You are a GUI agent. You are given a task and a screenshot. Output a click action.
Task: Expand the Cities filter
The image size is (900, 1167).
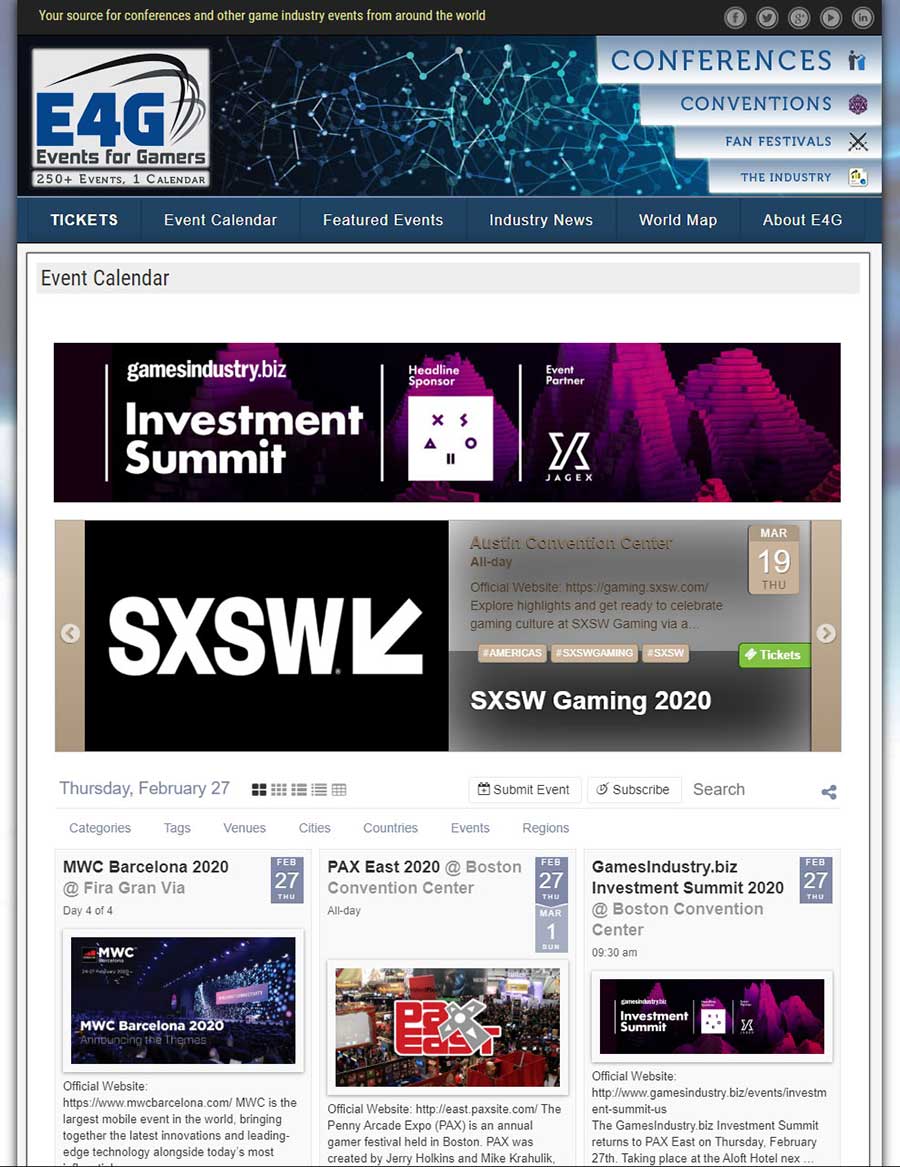[314, 828]
